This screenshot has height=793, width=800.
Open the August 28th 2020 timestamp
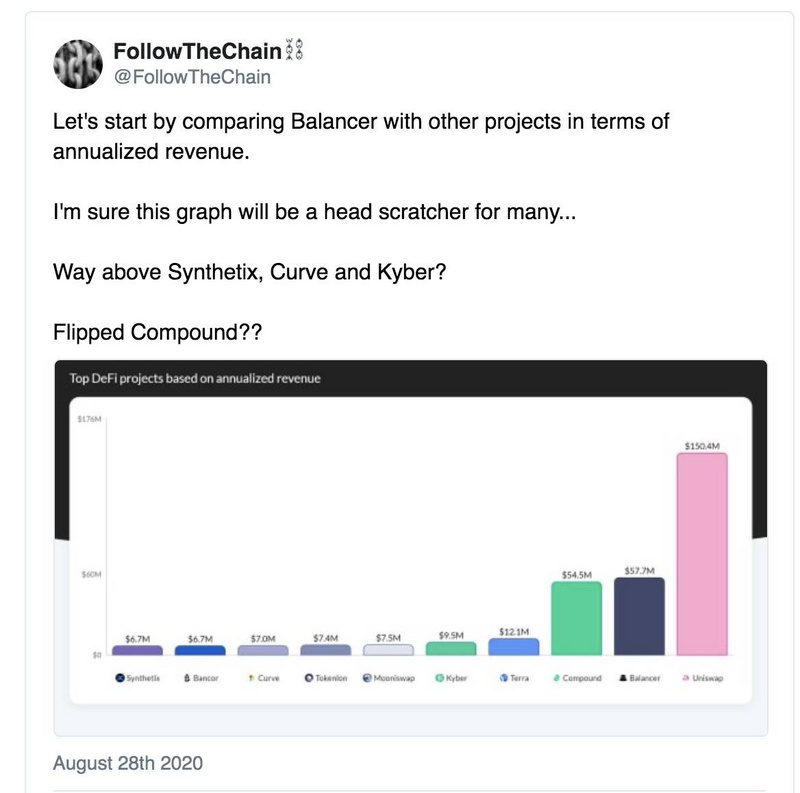tap(127, 764)
